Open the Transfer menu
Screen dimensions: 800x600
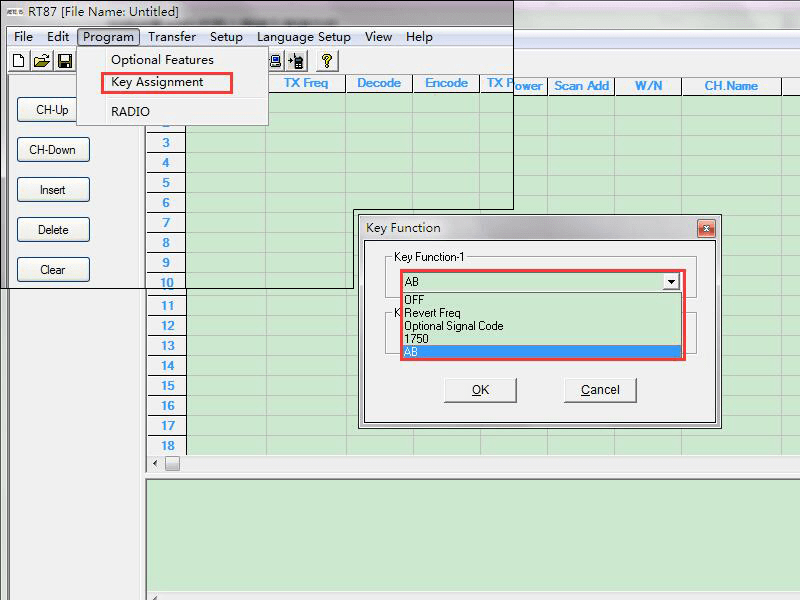172,37
